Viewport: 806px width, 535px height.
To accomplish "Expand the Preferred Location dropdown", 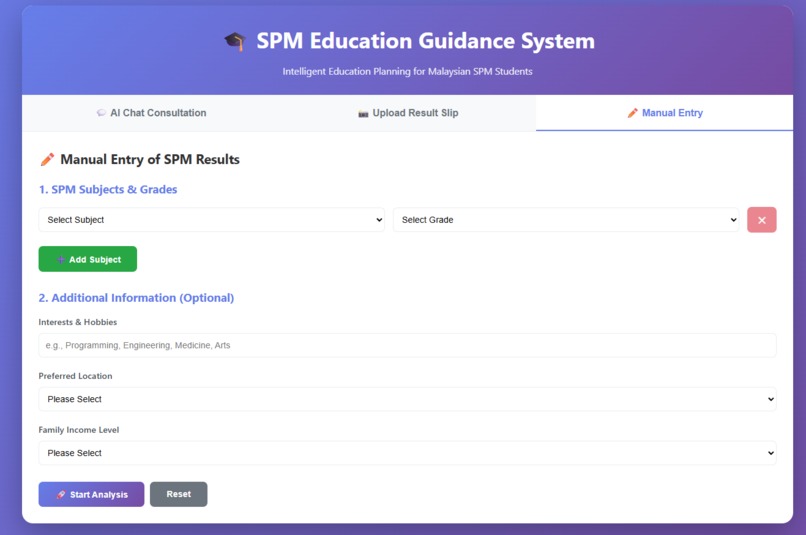I will pos(407,399).
